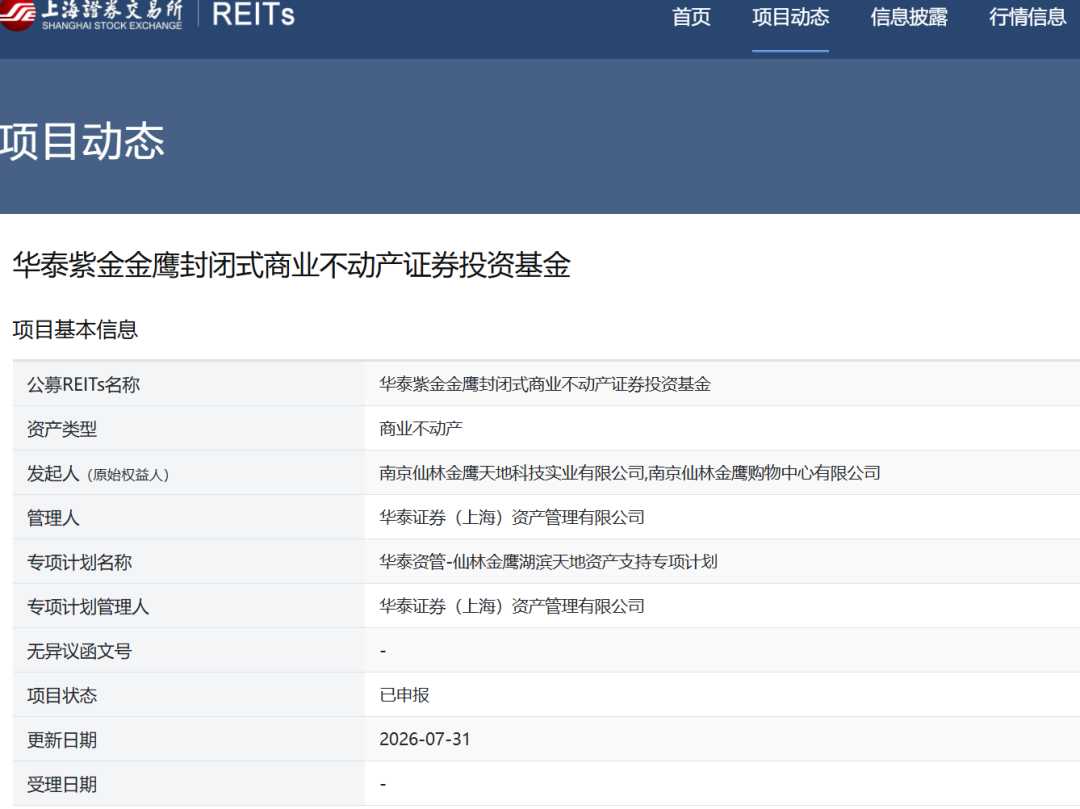Select the 商业不动产 value

[421, 428]
